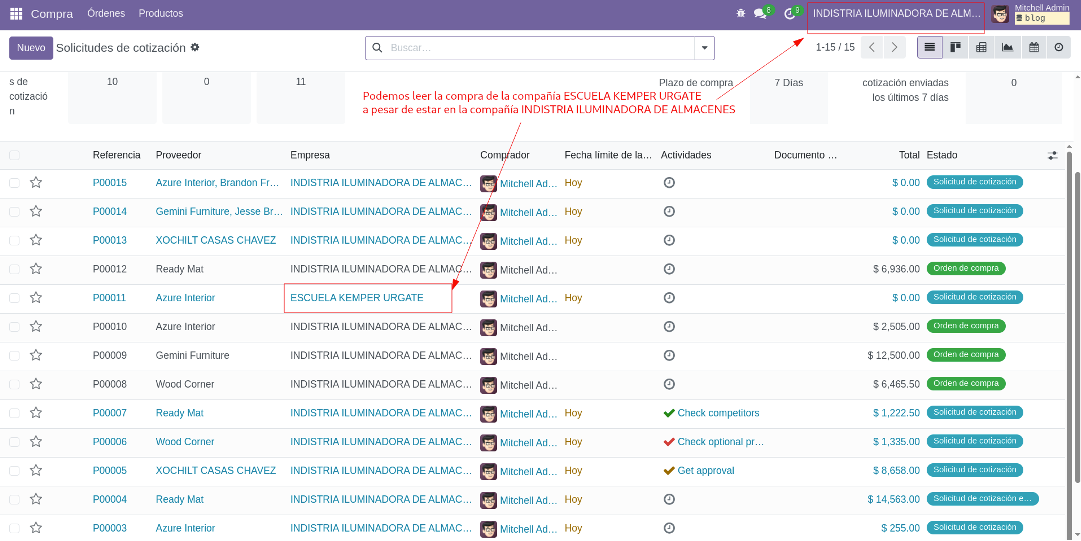Star the P00015 row as favorite
Viewport: 1081px width, 541px height.
point(36,183)
